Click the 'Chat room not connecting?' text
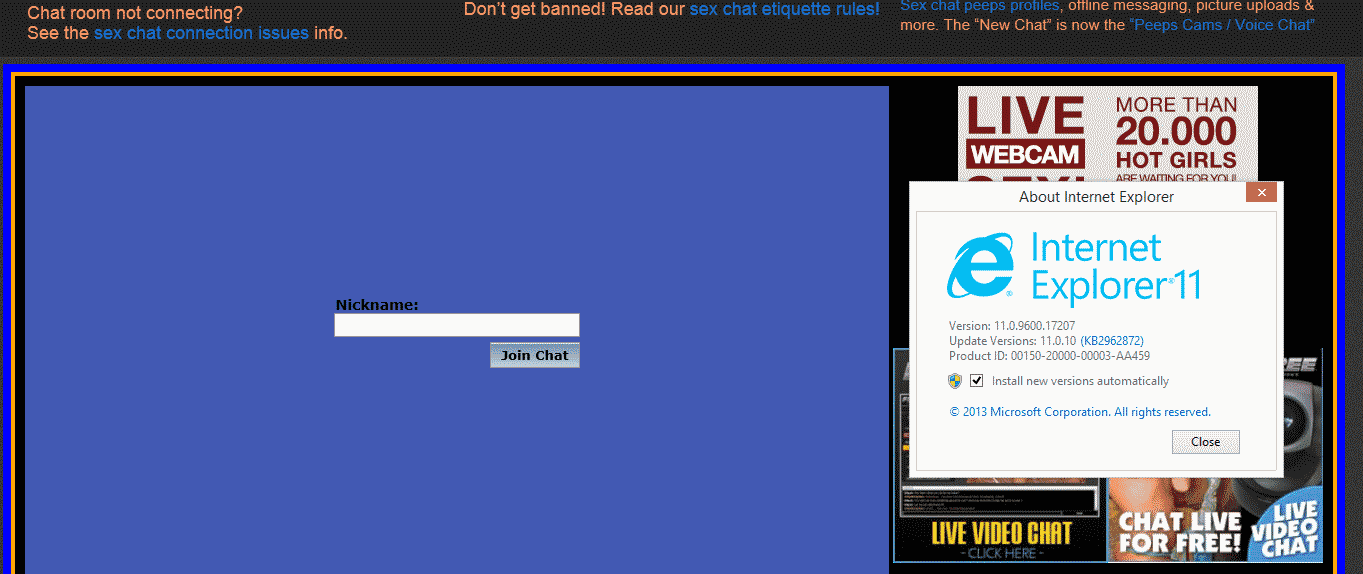Image resolution: width=1363 pixels, height=574 pixels. pos(135,14)
